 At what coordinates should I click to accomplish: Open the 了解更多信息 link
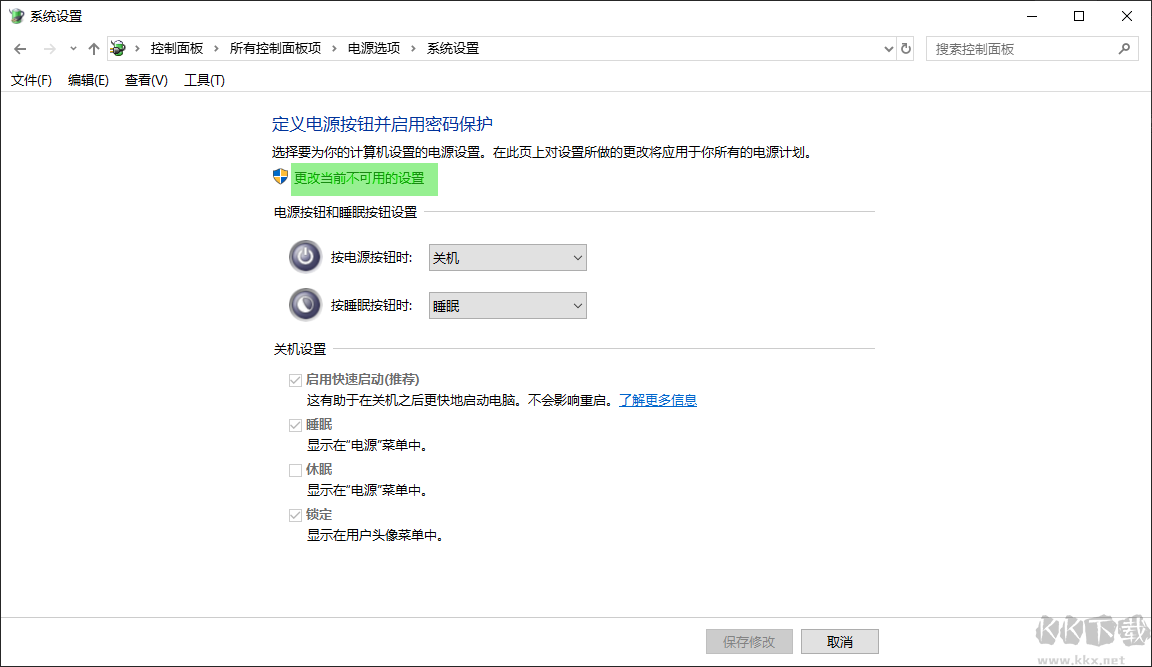click(x=657, y=399)
